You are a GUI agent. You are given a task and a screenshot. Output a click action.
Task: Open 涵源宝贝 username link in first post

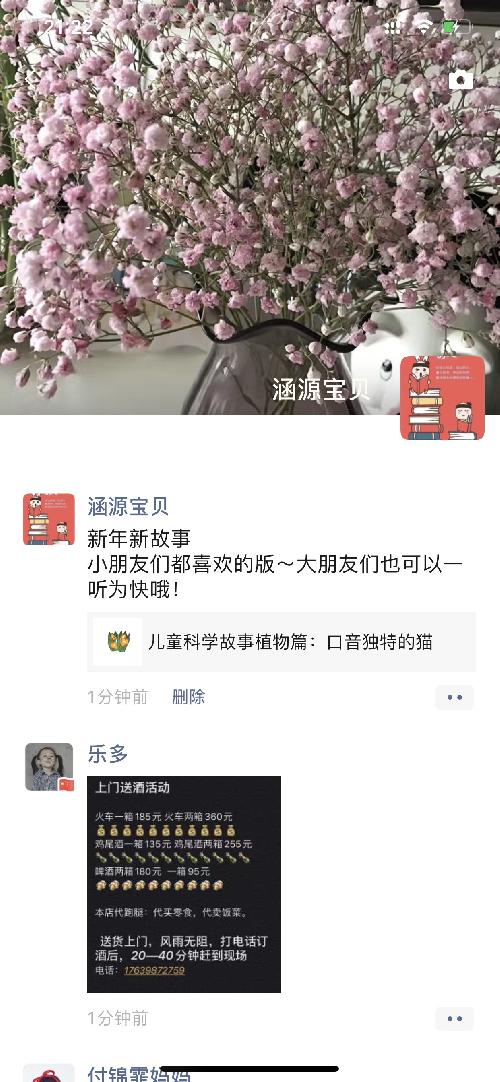tap(128, 506)
